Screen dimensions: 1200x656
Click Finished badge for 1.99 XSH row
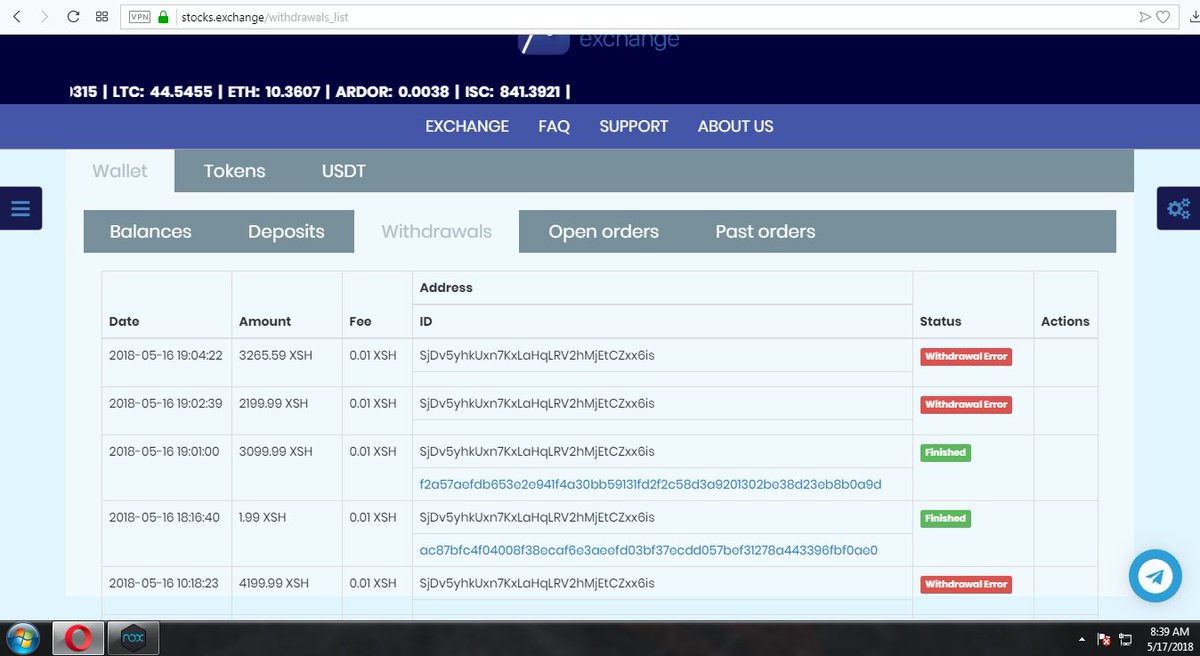pos(946,518)
